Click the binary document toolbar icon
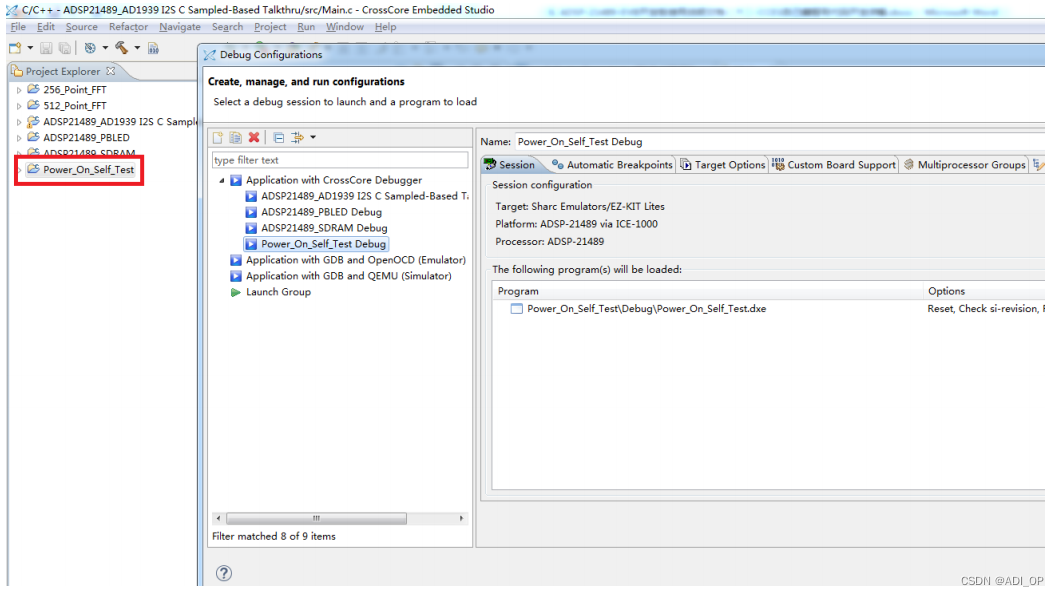 pyautogui.click(x=153, y=48)
